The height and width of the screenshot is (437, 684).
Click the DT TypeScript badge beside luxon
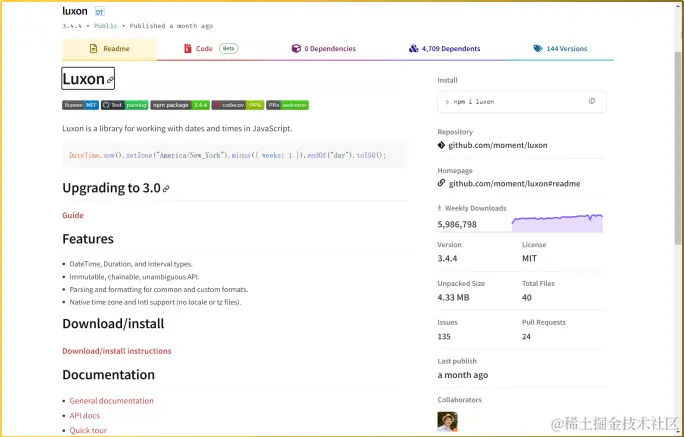pyautogui.click(x=100, y=12)
